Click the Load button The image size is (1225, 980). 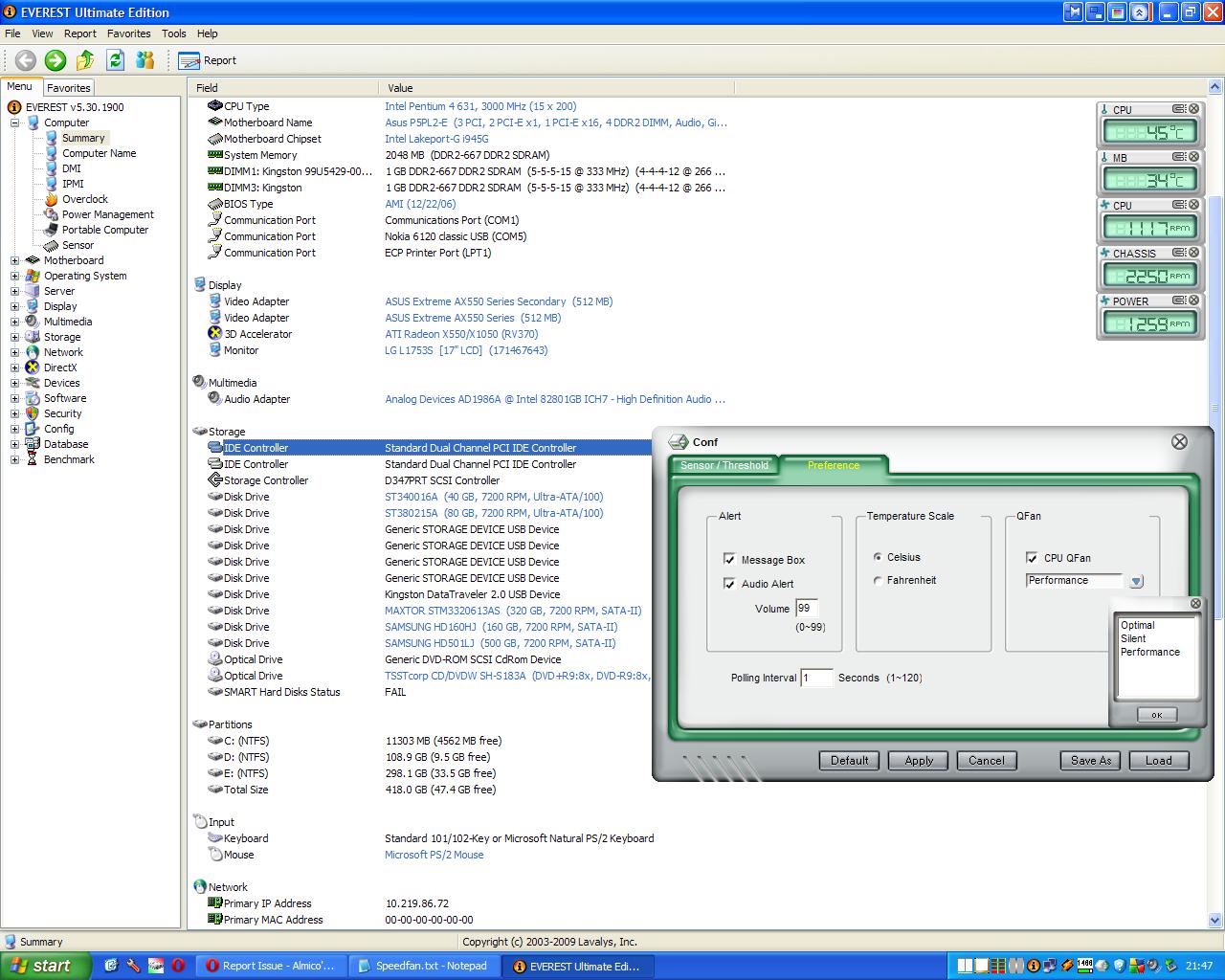(x=1159, y=761)
